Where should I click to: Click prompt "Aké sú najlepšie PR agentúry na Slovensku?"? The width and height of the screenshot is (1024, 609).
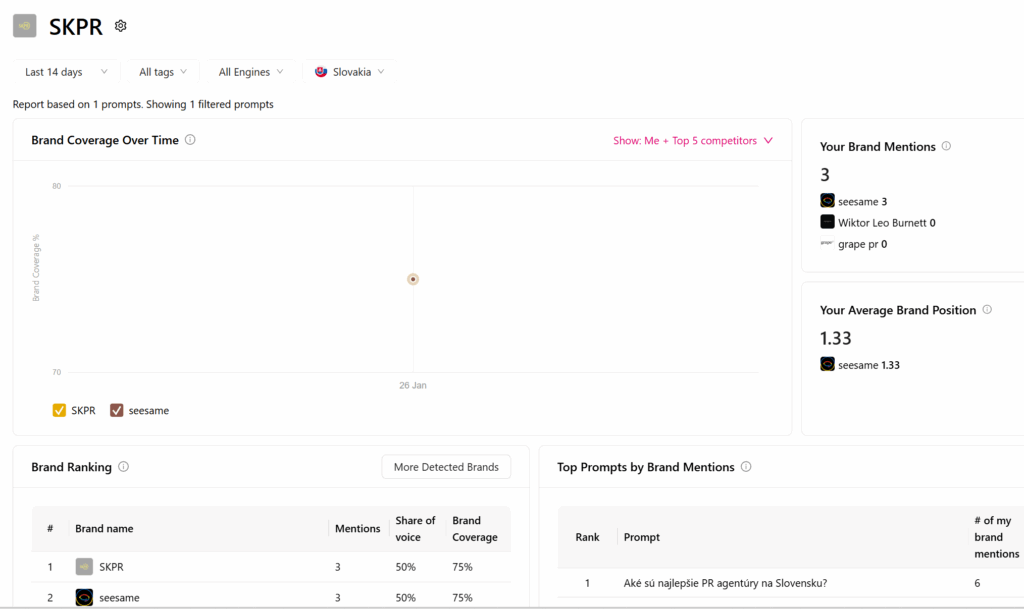[x=725, y=583]
